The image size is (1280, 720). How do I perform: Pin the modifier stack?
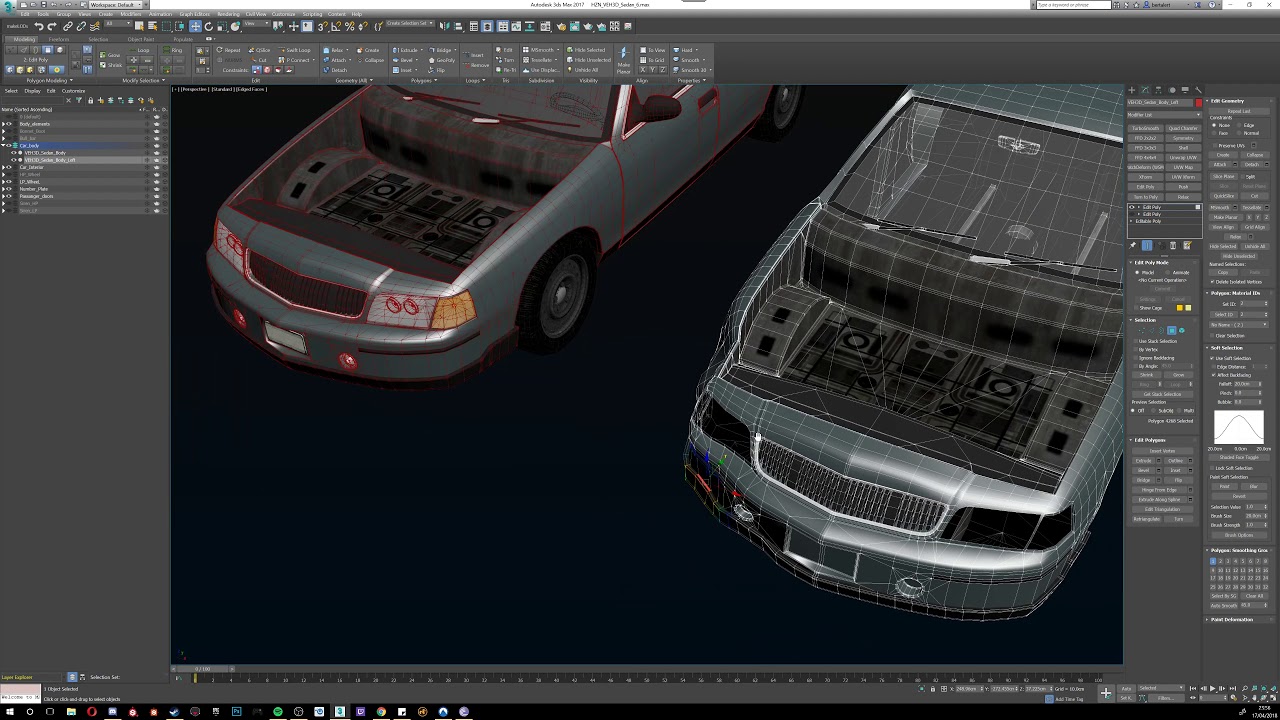click(x=1134, y=245)
